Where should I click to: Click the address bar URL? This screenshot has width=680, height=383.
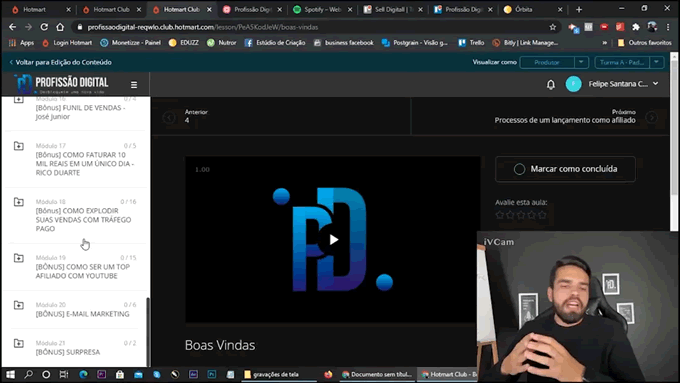coord(203,27)
